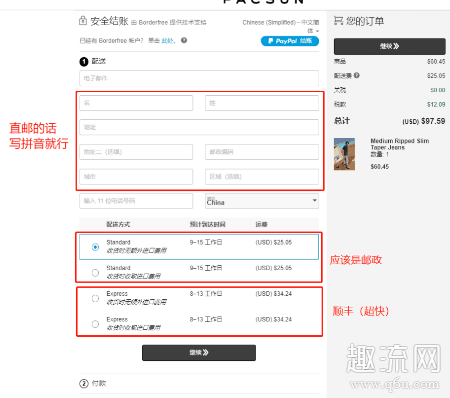Click the shopping cart icon beside your order
The height and width of the screenshot is (398, 450).
tap(338, 21)
